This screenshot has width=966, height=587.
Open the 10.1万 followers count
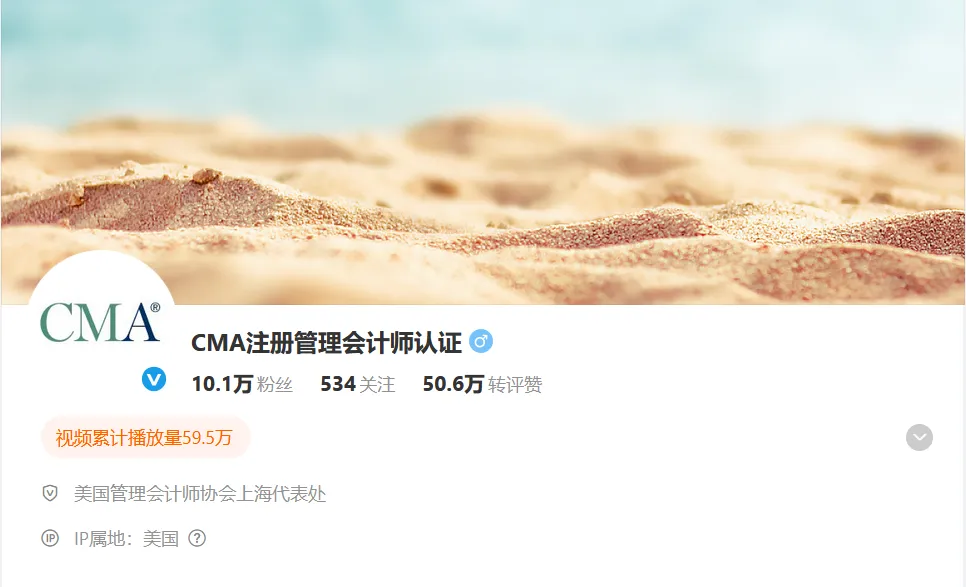222,384
